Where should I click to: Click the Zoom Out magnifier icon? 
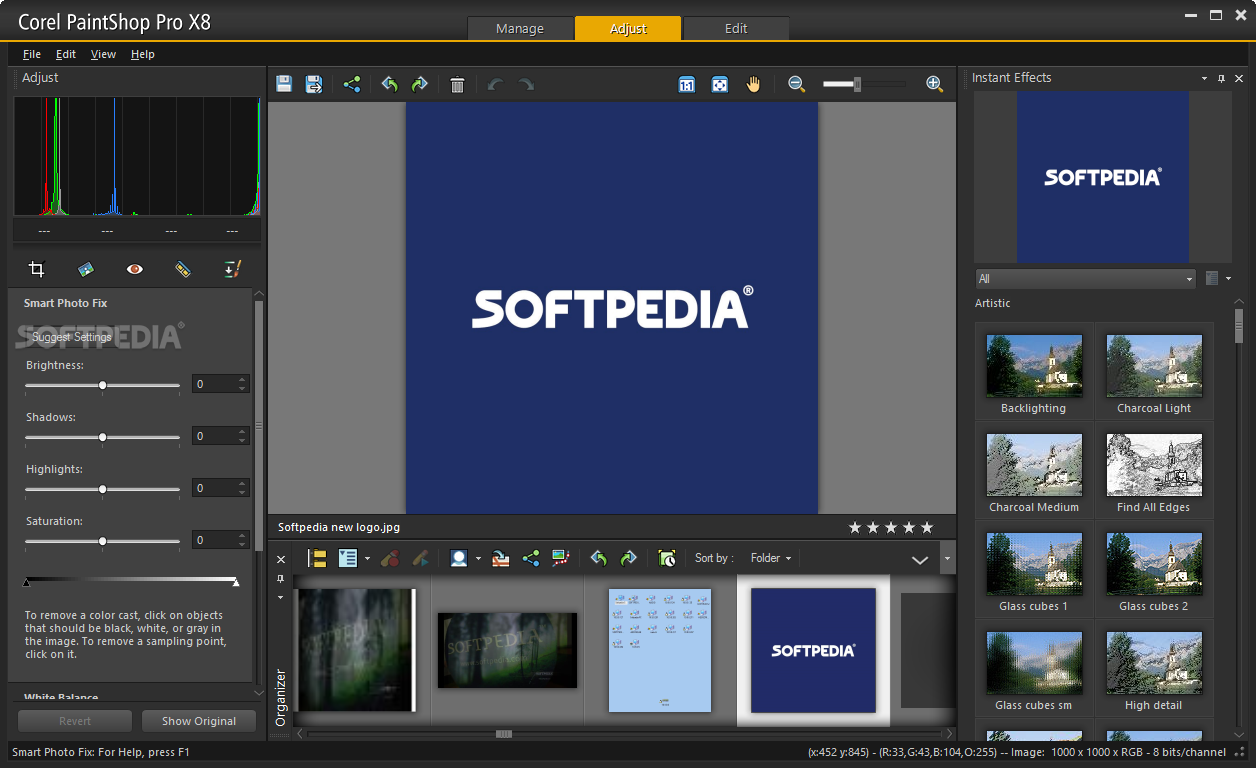[797, 85]
